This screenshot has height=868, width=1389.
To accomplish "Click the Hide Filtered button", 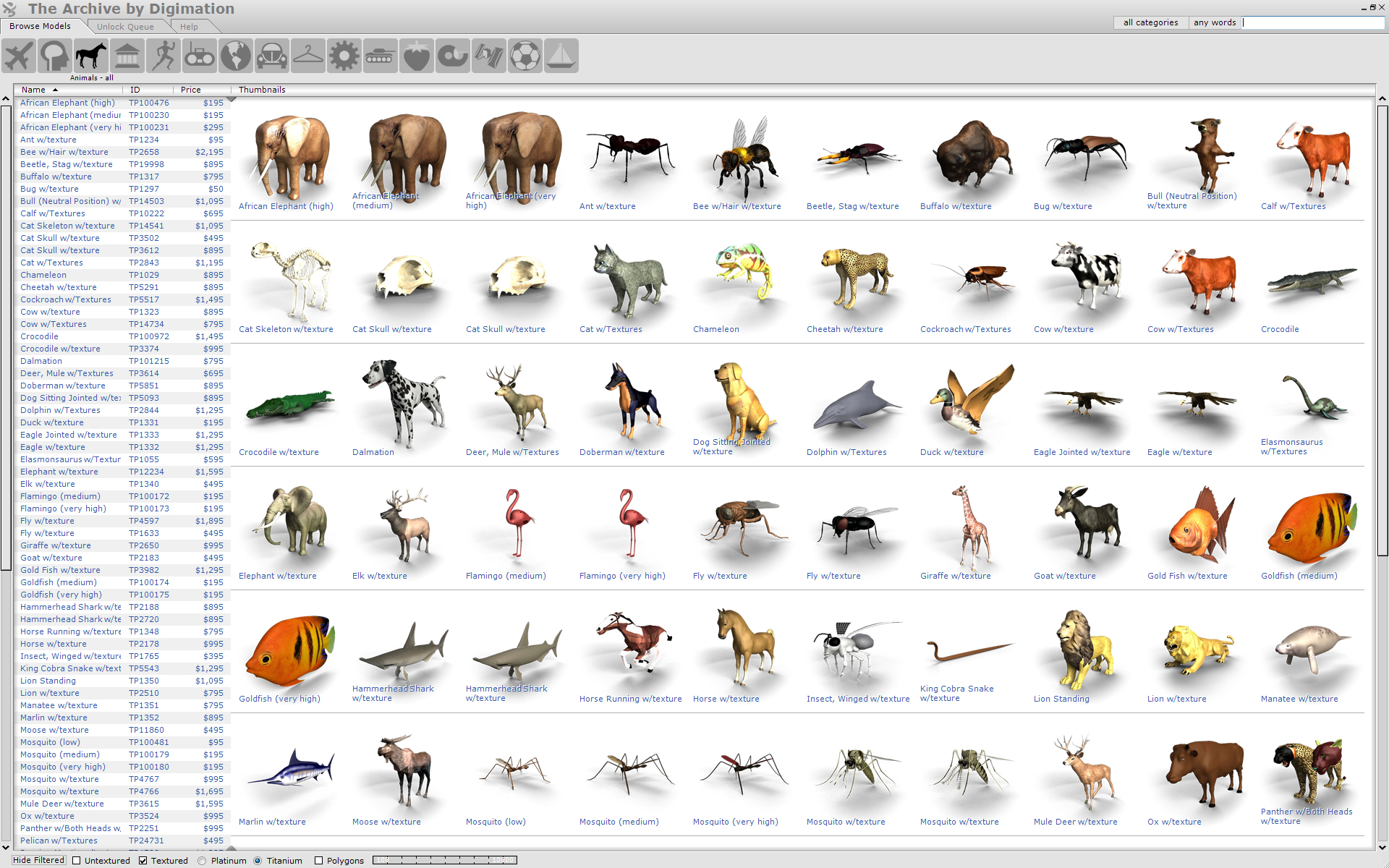I will coord(38,860).
